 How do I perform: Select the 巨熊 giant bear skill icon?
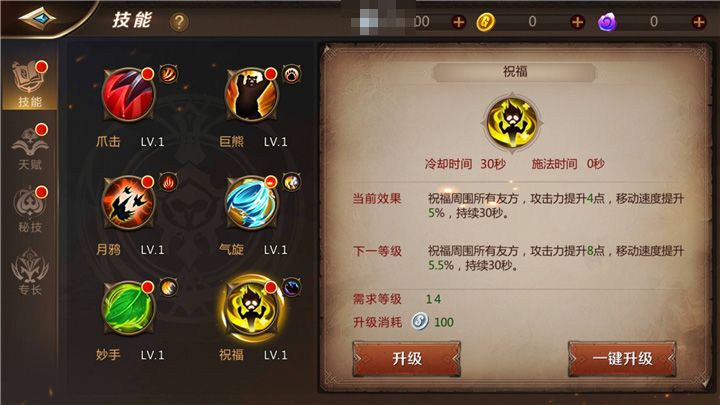[251, 95]
